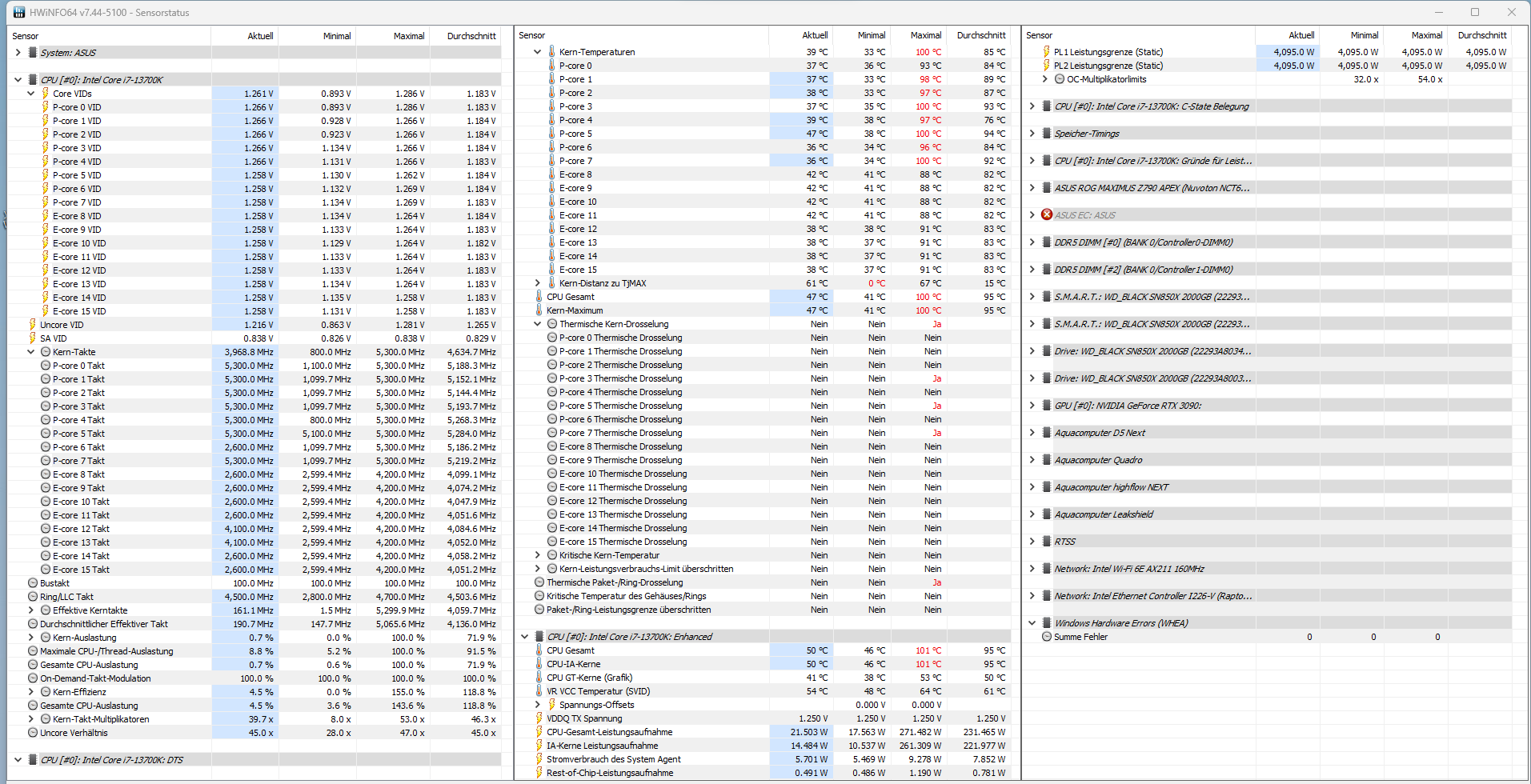
Task: Click the value 271.482 W
Action: click(x=920, y=732)
